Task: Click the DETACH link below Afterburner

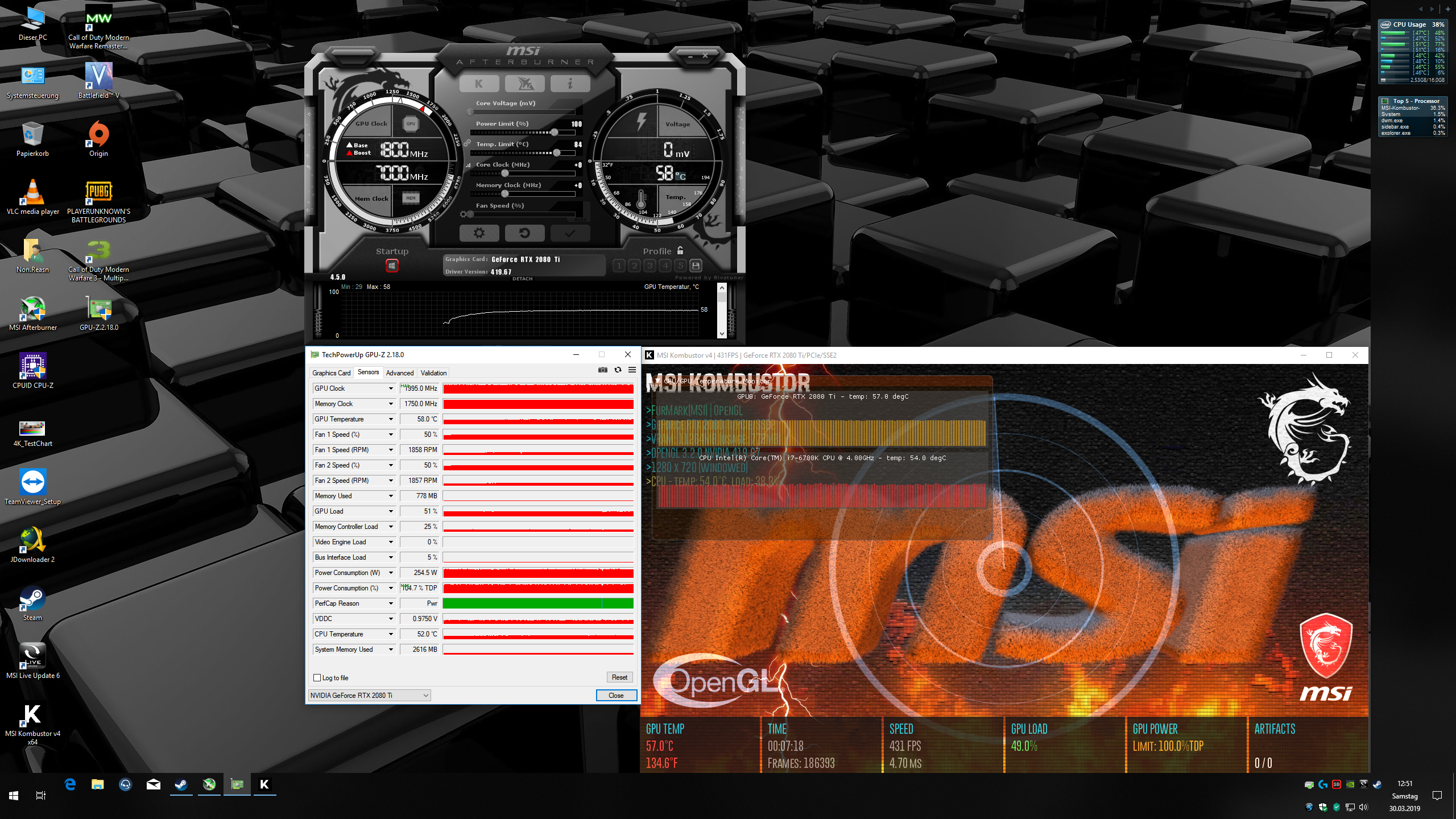Action: pyautogui.click(x=522, y=279)
